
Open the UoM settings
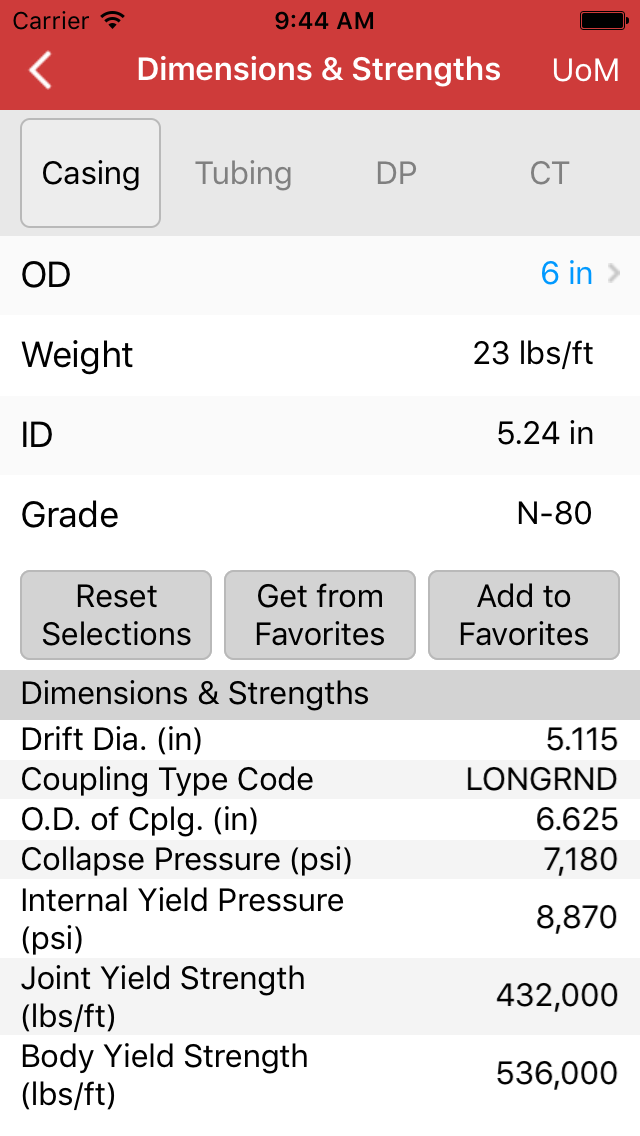click(585, 70)
